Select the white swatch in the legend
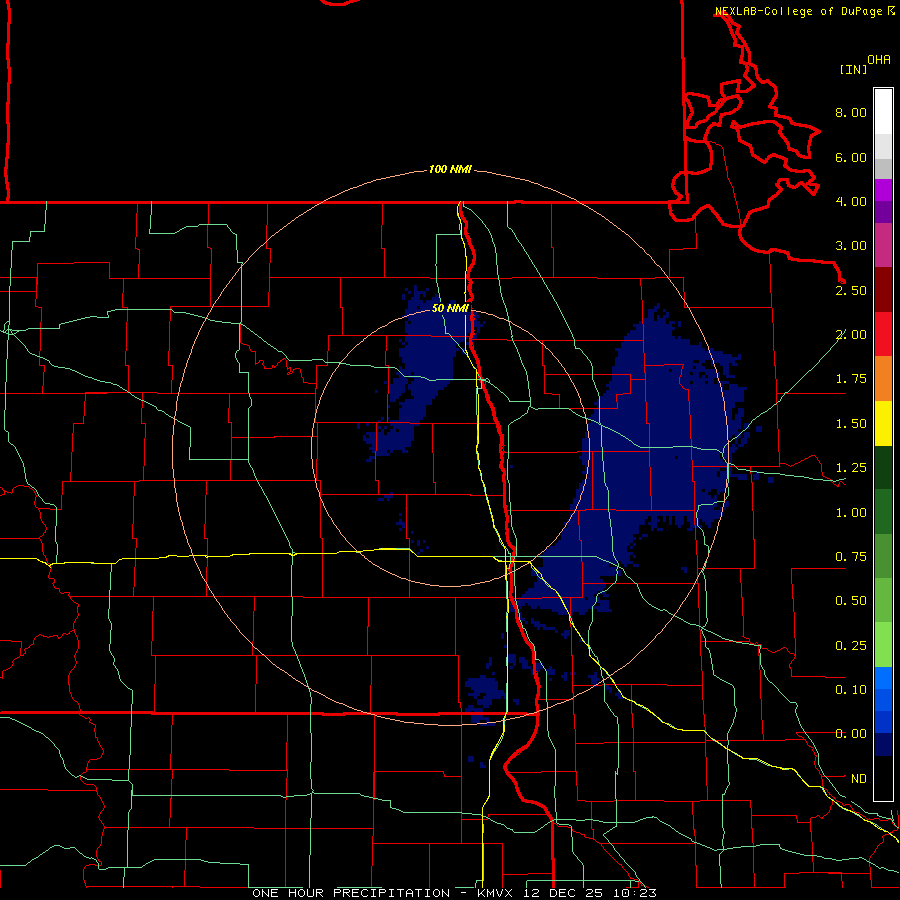This screenshot has height=900, width=900. coord(883,111)
